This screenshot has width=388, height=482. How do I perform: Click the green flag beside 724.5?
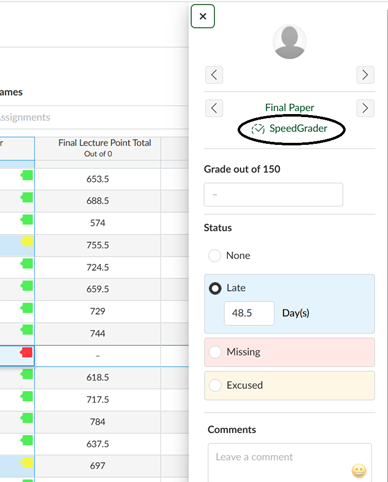27,264
